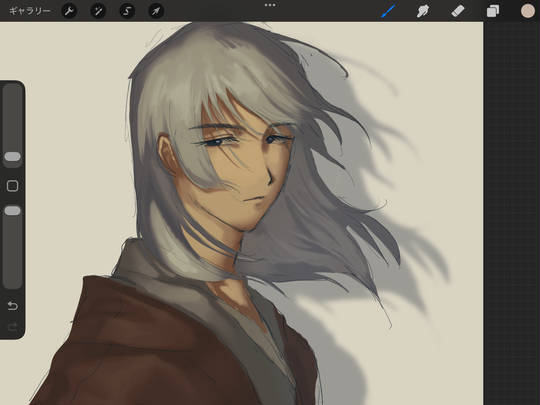The width and height of the screenshot is (540, 405).
Task: Click bottom of opacity slider track
Action: tap(12, 282)
